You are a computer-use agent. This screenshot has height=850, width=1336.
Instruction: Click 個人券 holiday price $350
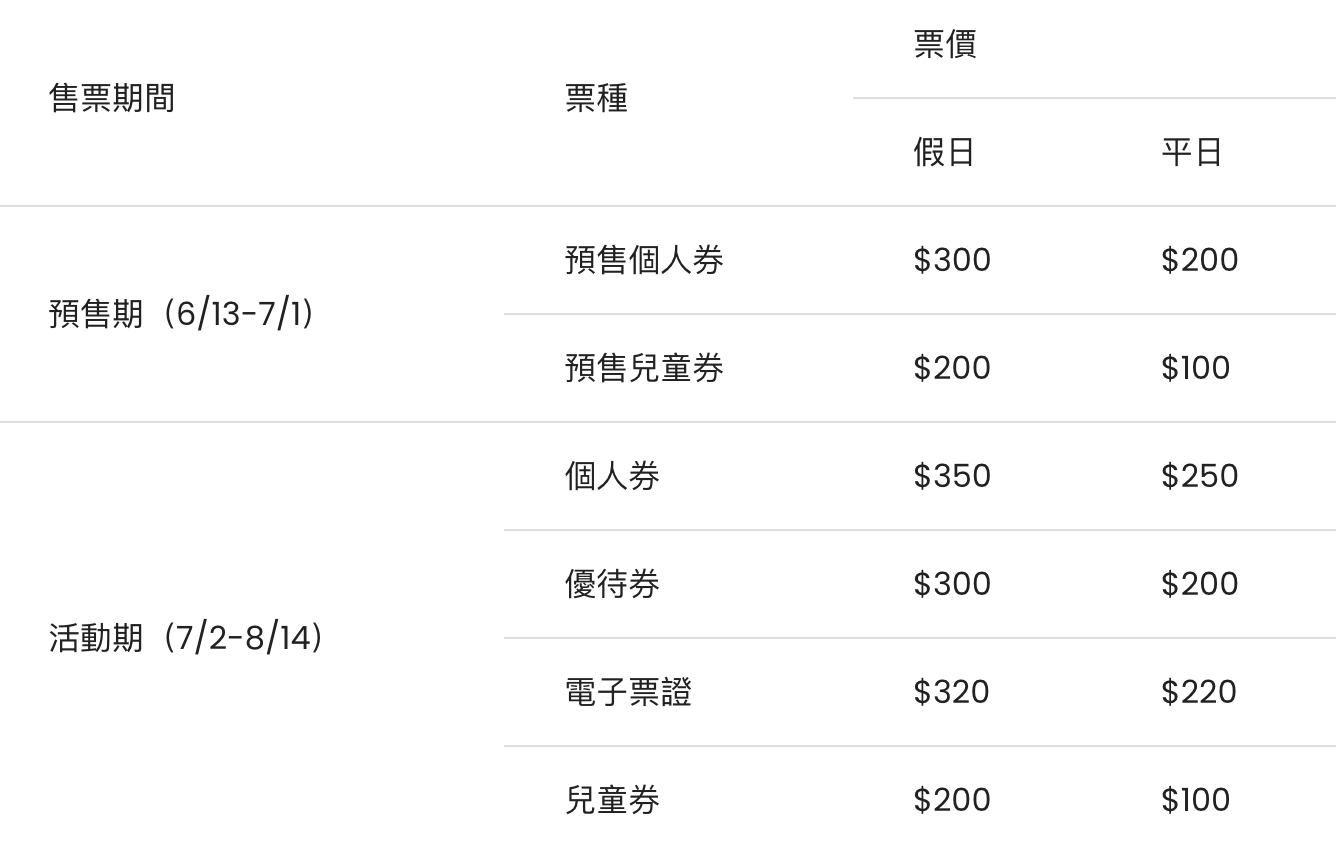tap(952, 476)
